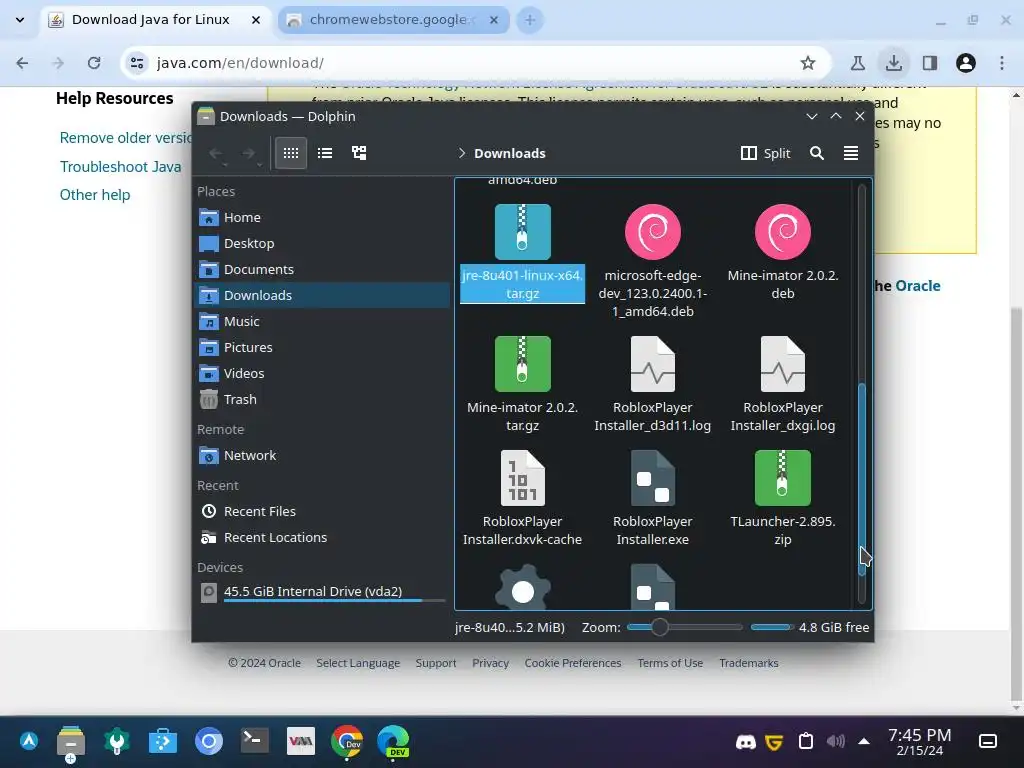The height and width of the screenshot is (768, 1024).
Task: Open Chrome downloads tray icon
Action: [893, 63]
